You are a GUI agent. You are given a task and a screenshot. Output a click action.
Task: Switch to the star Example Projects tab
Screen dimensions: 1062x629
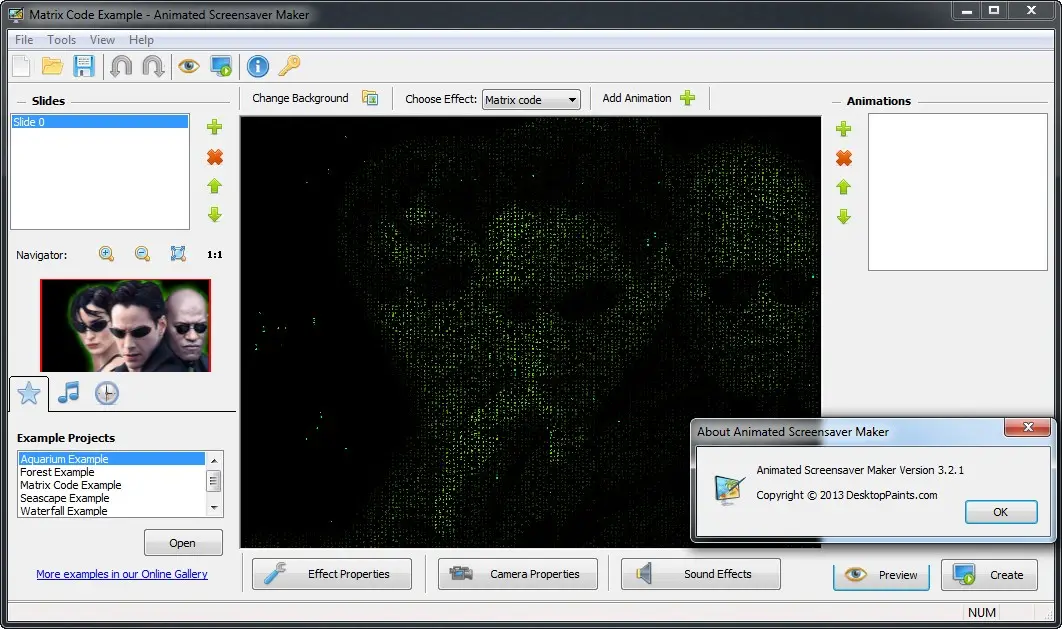[29, 393]
